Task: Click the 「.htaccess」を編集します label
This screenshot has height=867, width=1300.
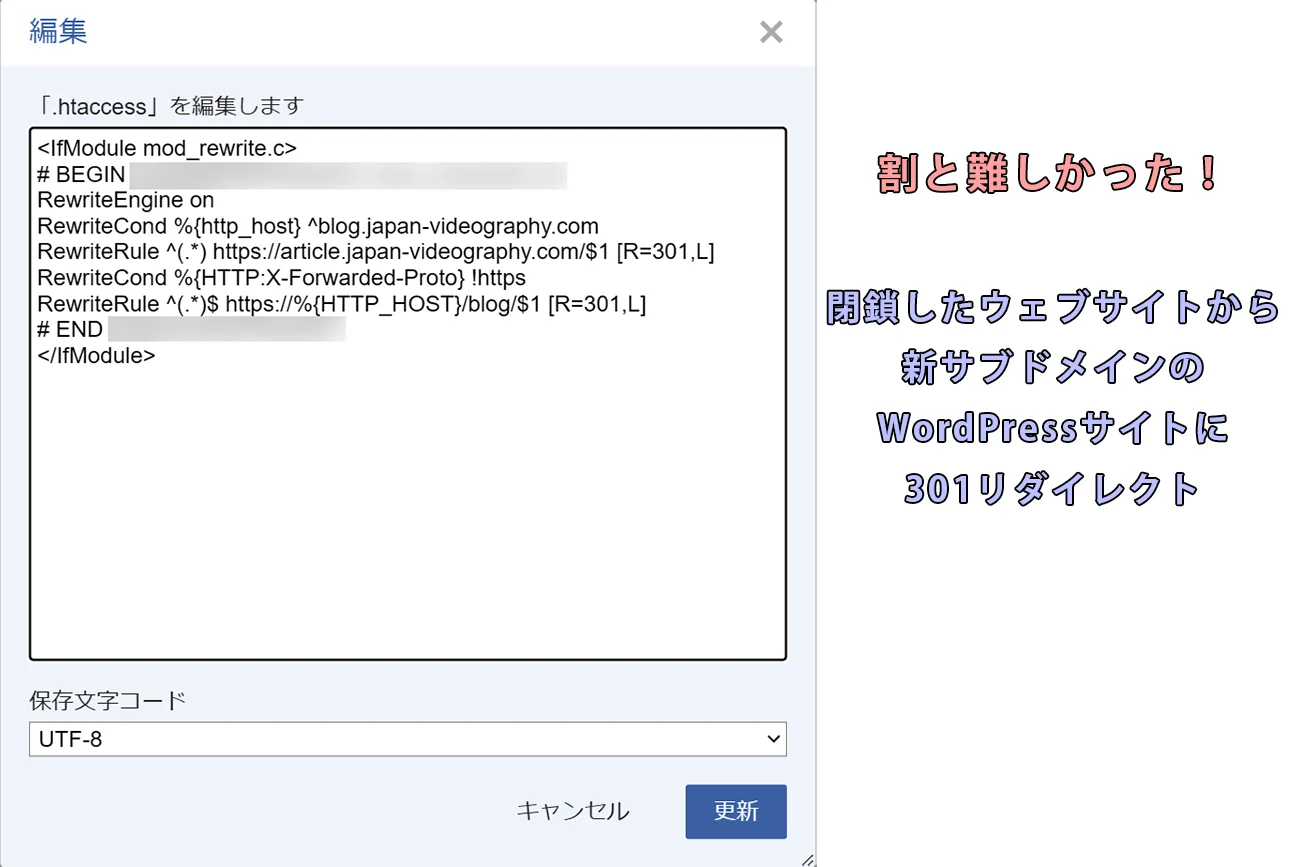Action: (x=166, y=105)
